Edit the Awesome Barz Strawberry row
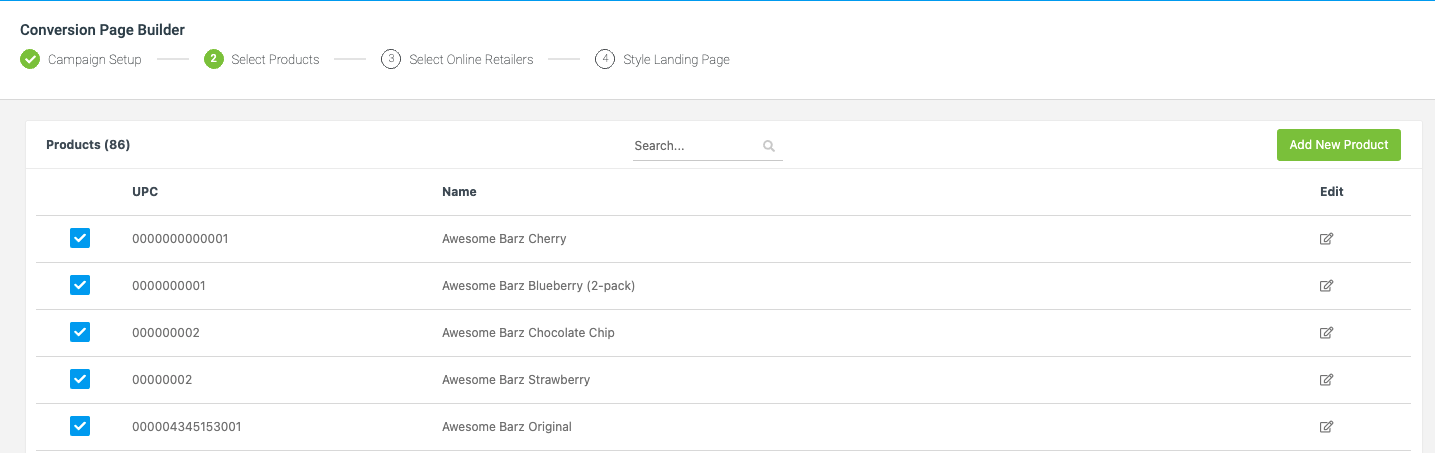 tap(1326, 380)
